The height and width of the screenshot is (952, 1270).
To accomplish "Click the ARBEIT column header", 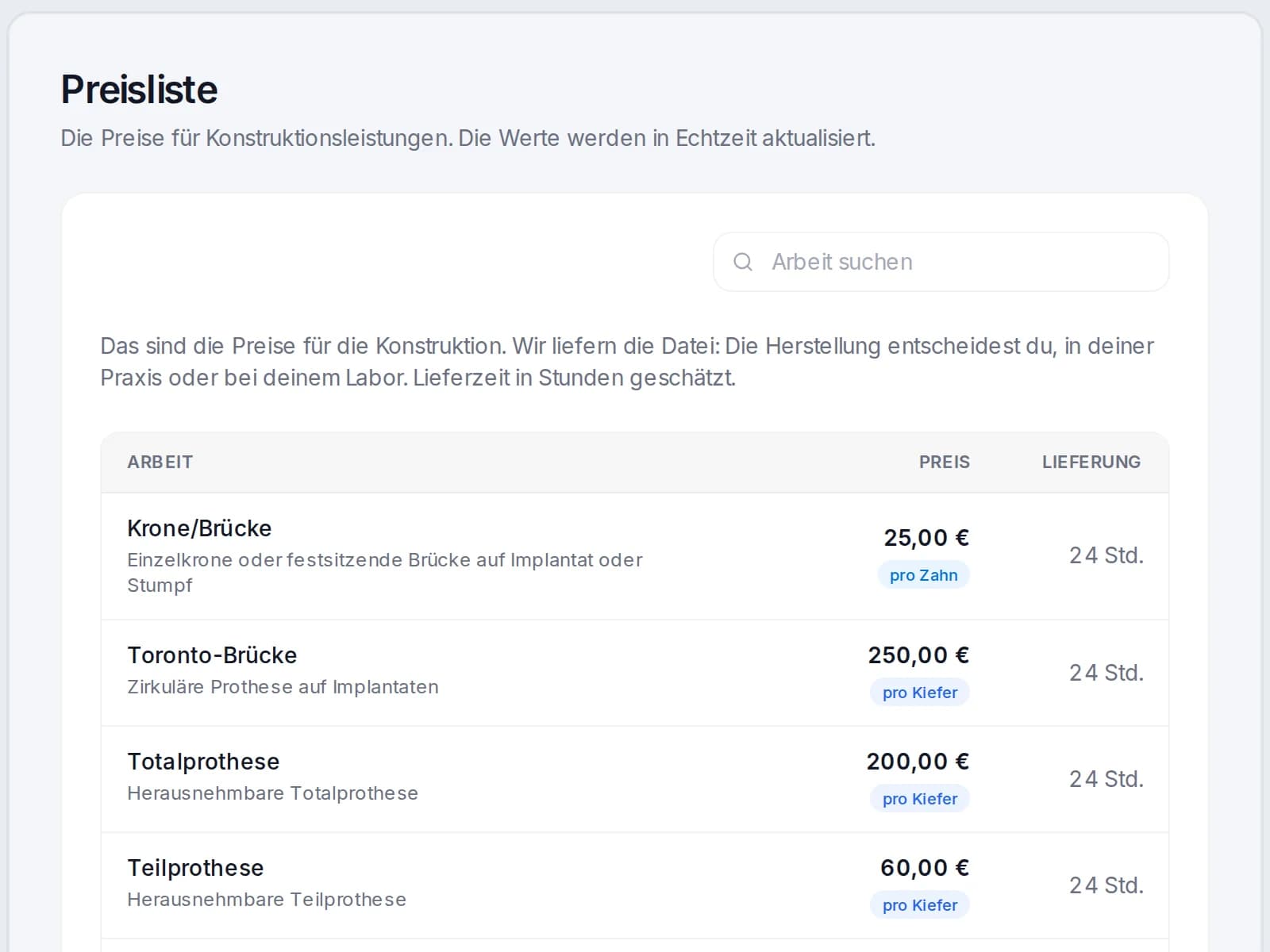I will (x=160, y=462).
